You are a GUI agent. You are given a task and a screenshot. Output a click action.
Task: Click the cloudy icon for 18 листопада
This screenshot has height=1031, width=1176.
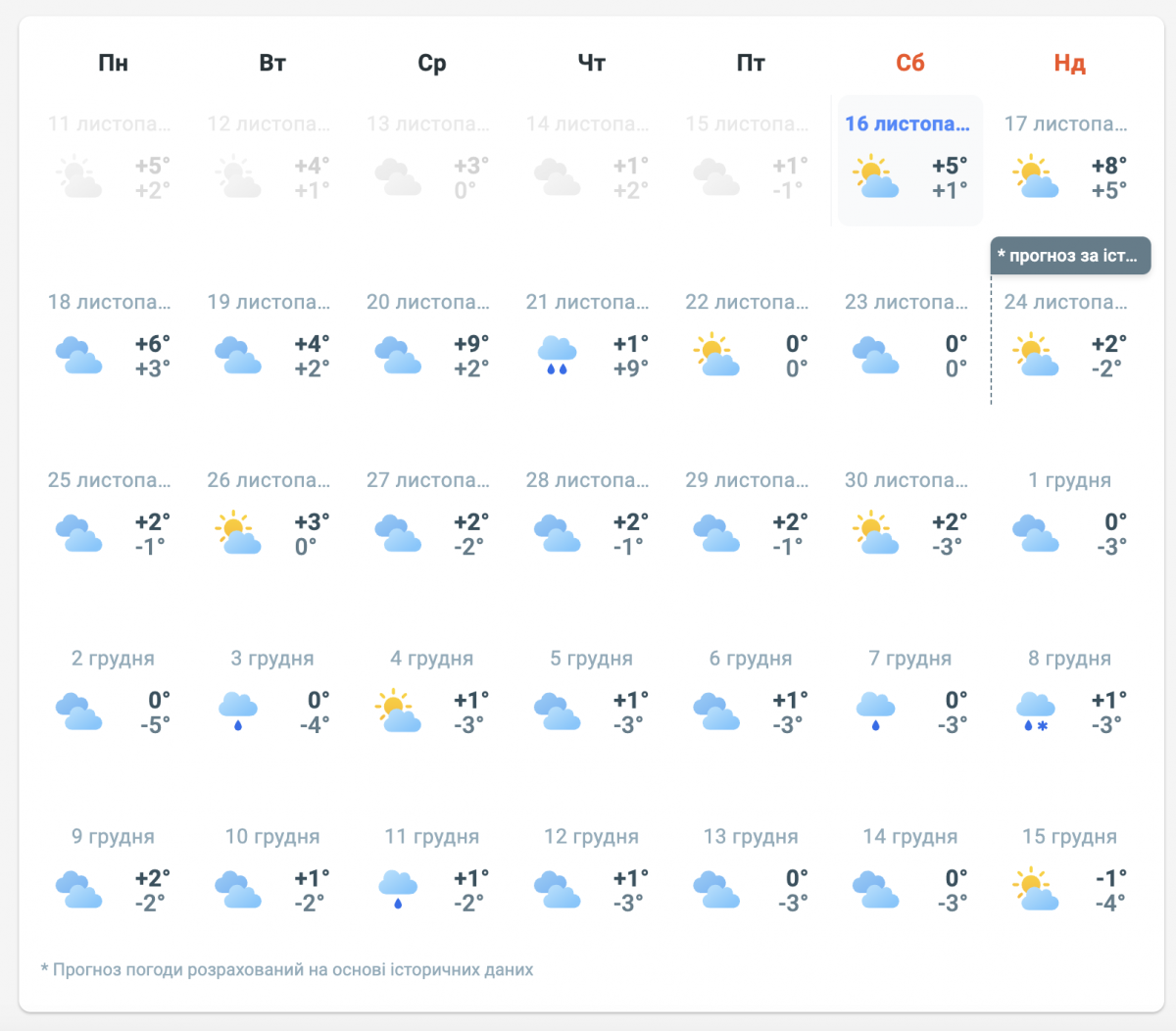coord(78,356)
